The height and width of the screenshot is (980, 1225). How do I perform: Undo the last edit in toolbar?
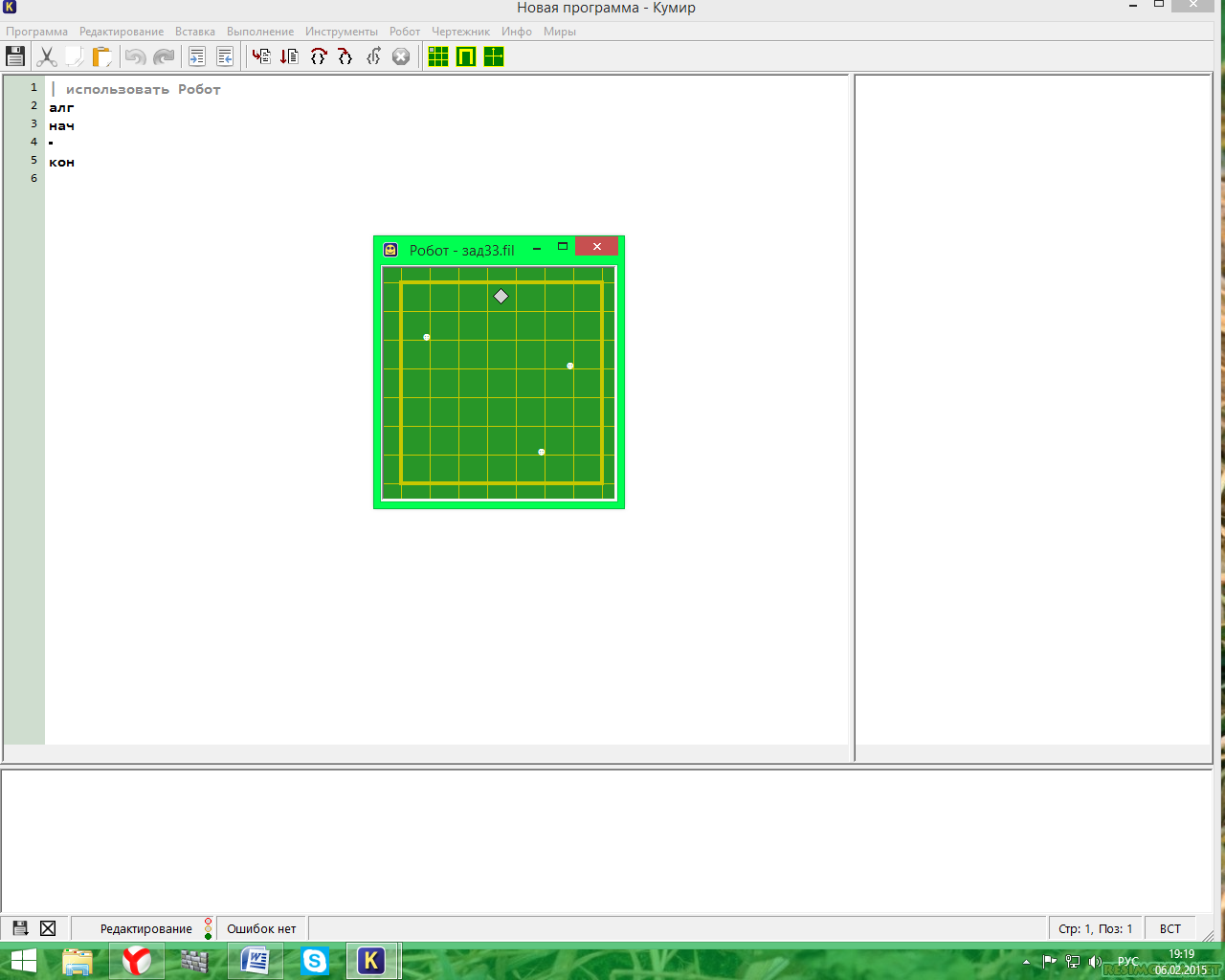136,56
